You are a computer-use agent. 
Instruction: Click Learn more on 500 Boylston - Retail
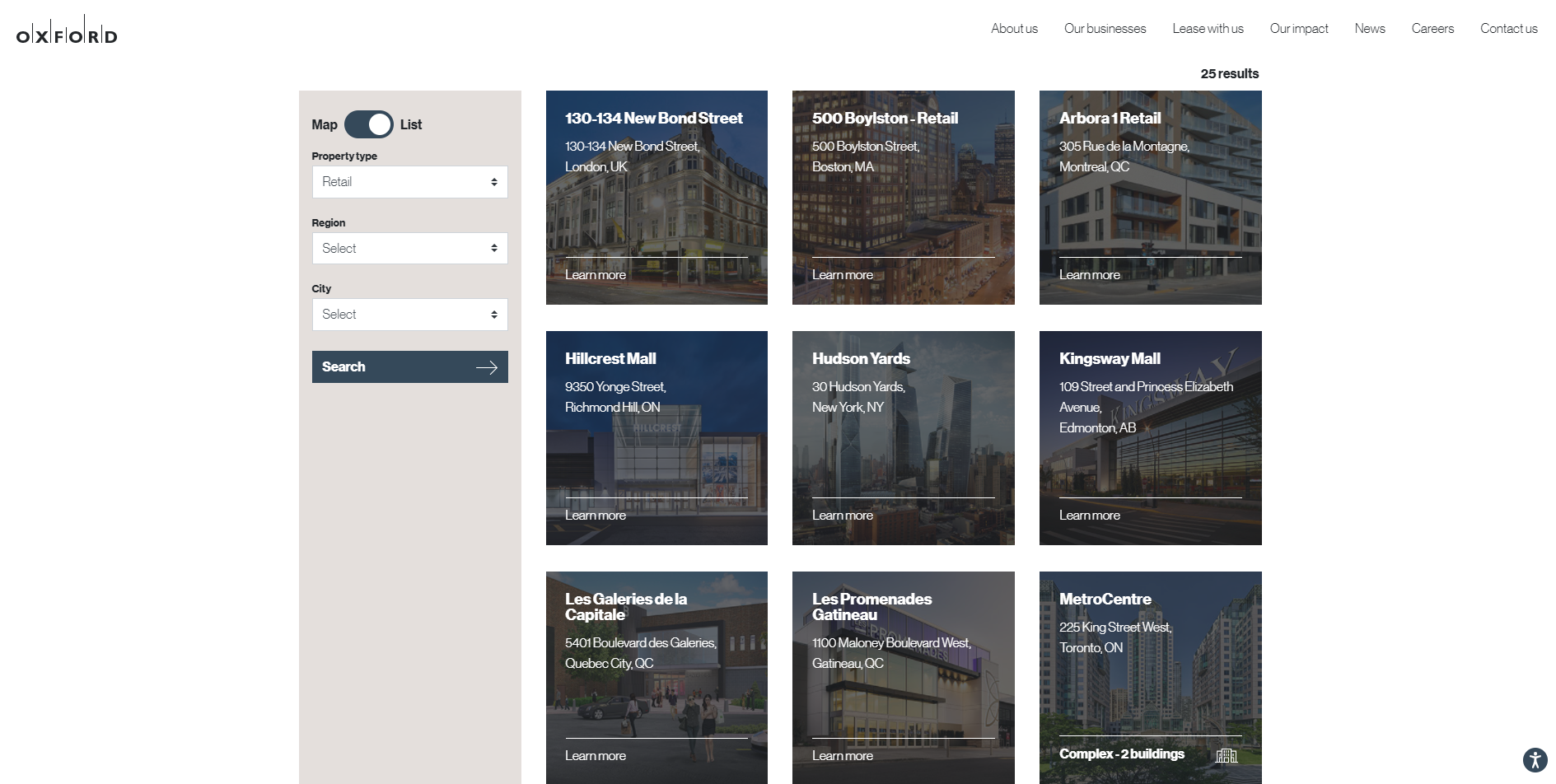843,275
